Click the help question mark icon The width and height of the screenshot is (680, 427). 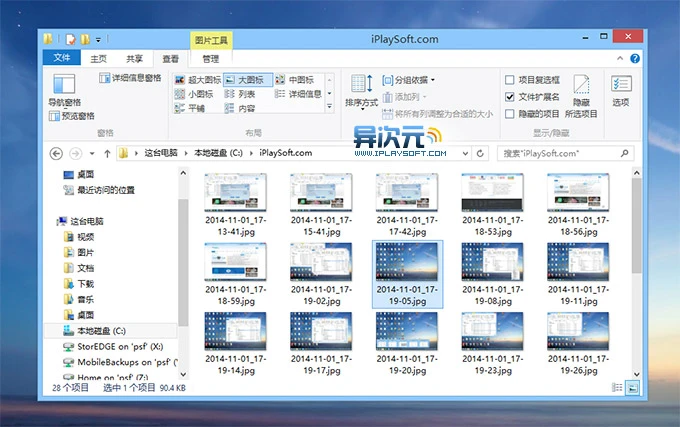click(635, 59)
